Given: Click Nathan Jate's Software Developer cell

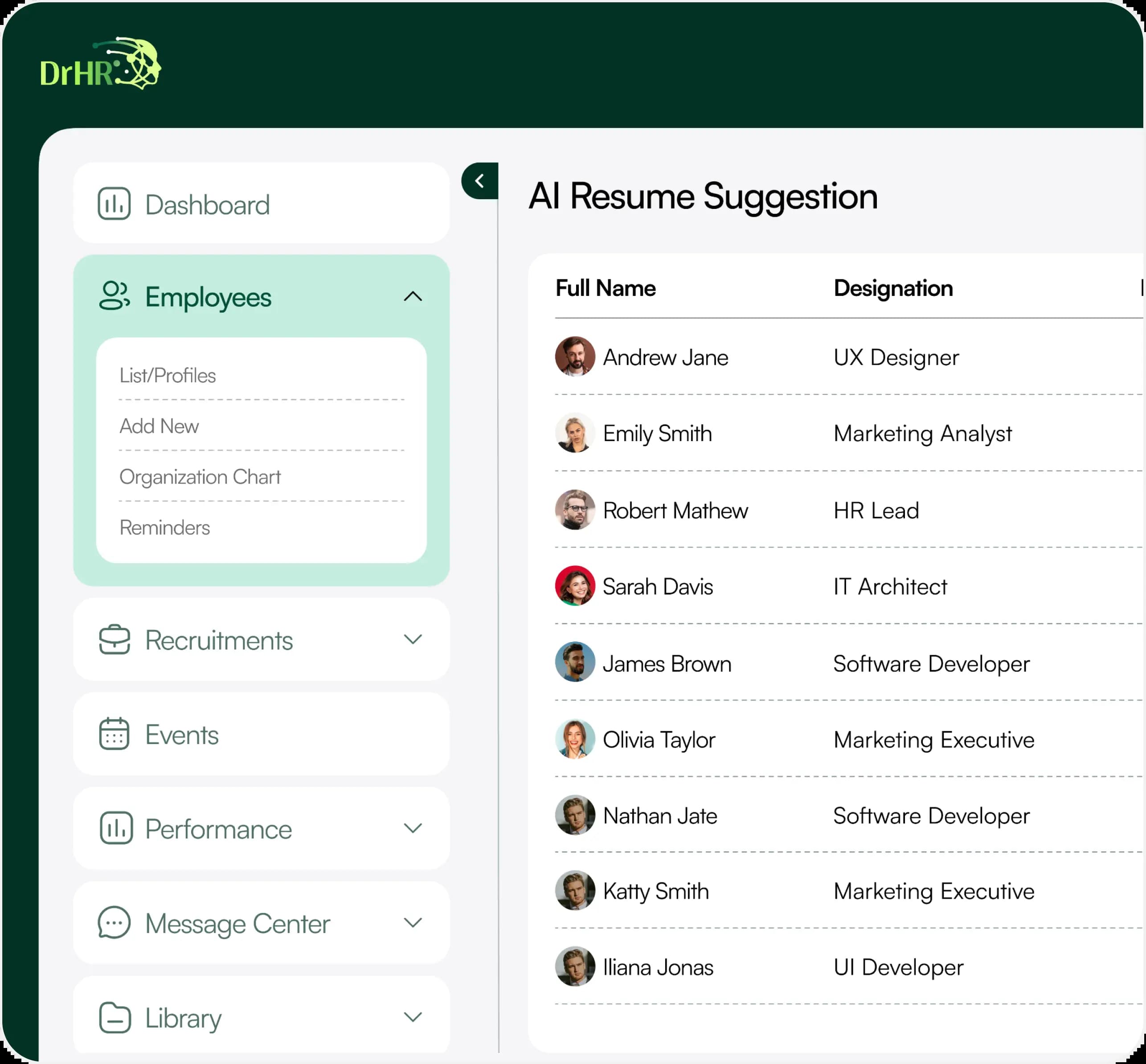Looking at the screenshot, I should pyautogui.click(x=931, y=816).
